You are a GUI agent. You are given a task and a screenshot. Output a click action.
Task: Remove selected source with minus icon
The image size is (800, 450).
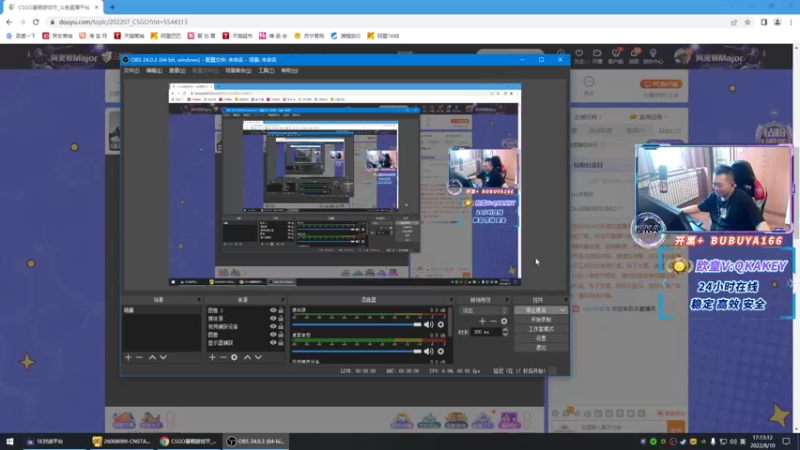coord(223,358)
